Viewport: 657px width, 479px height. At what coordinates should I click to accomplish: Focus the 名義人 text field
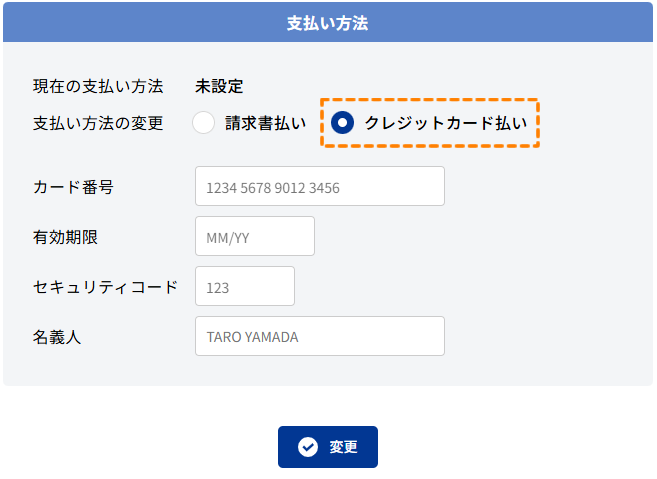[x=319, y=337]
